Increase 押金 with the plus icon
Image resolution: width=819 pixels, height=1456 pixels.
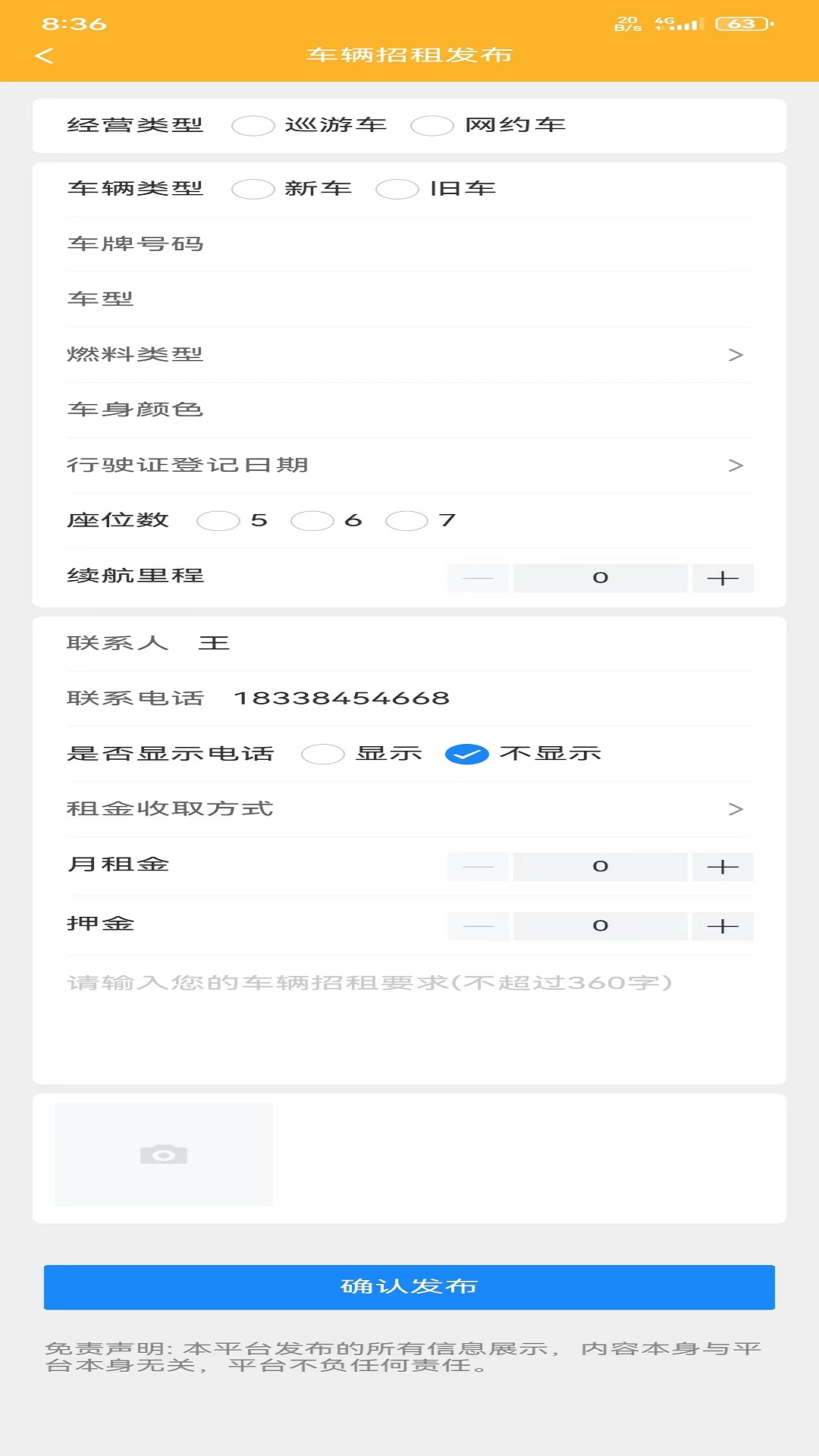723,926
